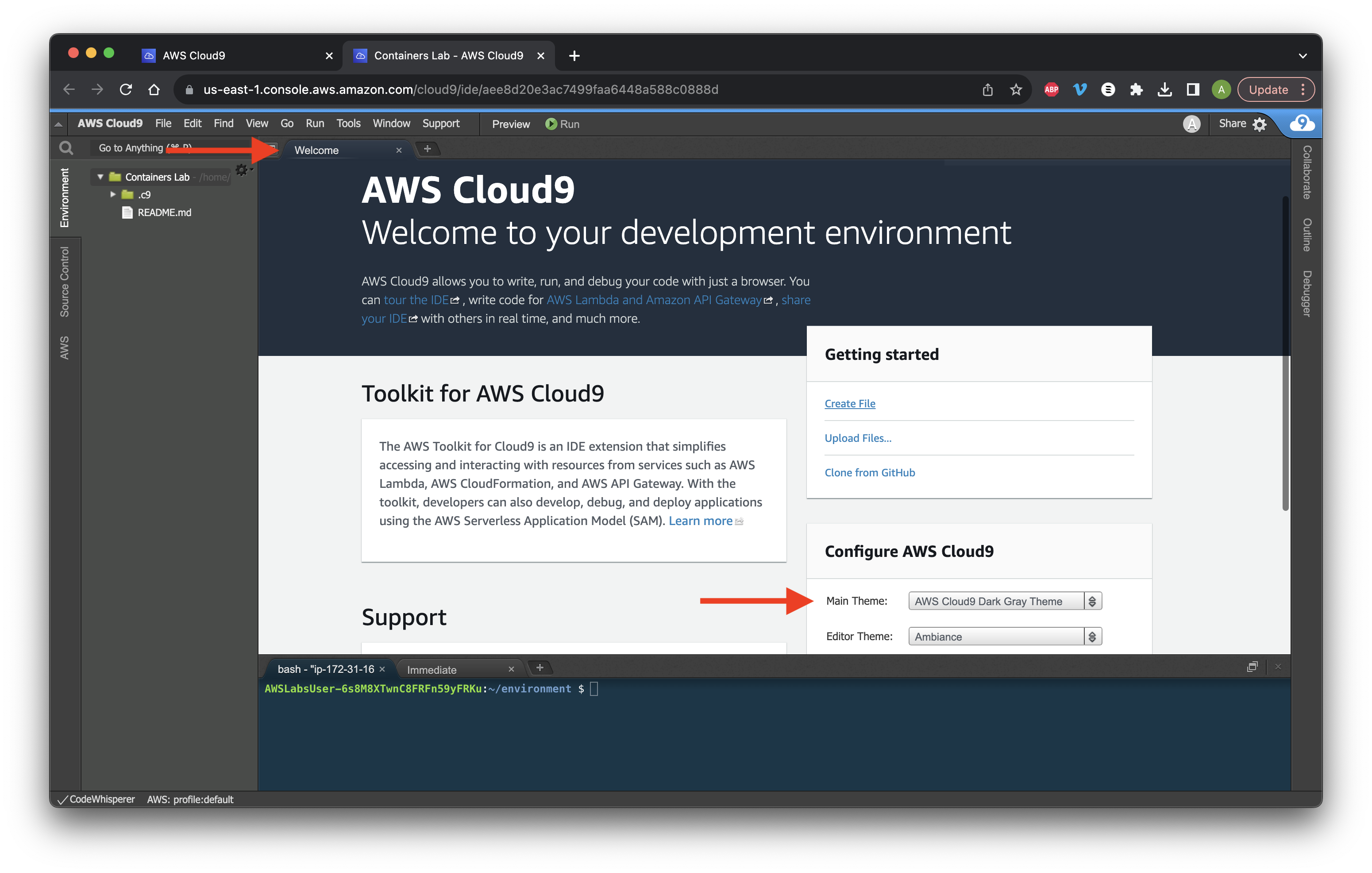Open the Tools menu
The height and width of the screenshot is (873, 1372).
pyautogui.click(x=348, y=124)
